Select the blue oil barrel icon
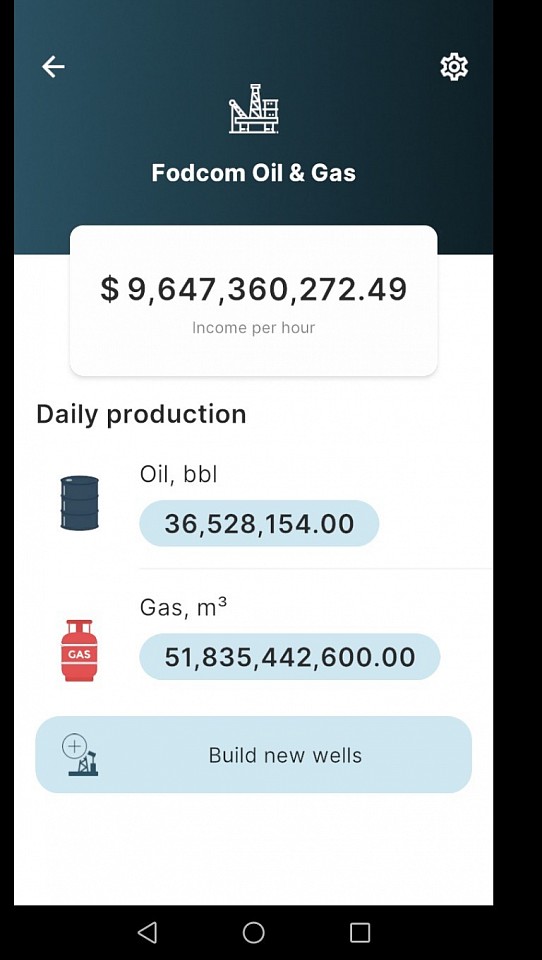 pos(80,503)
